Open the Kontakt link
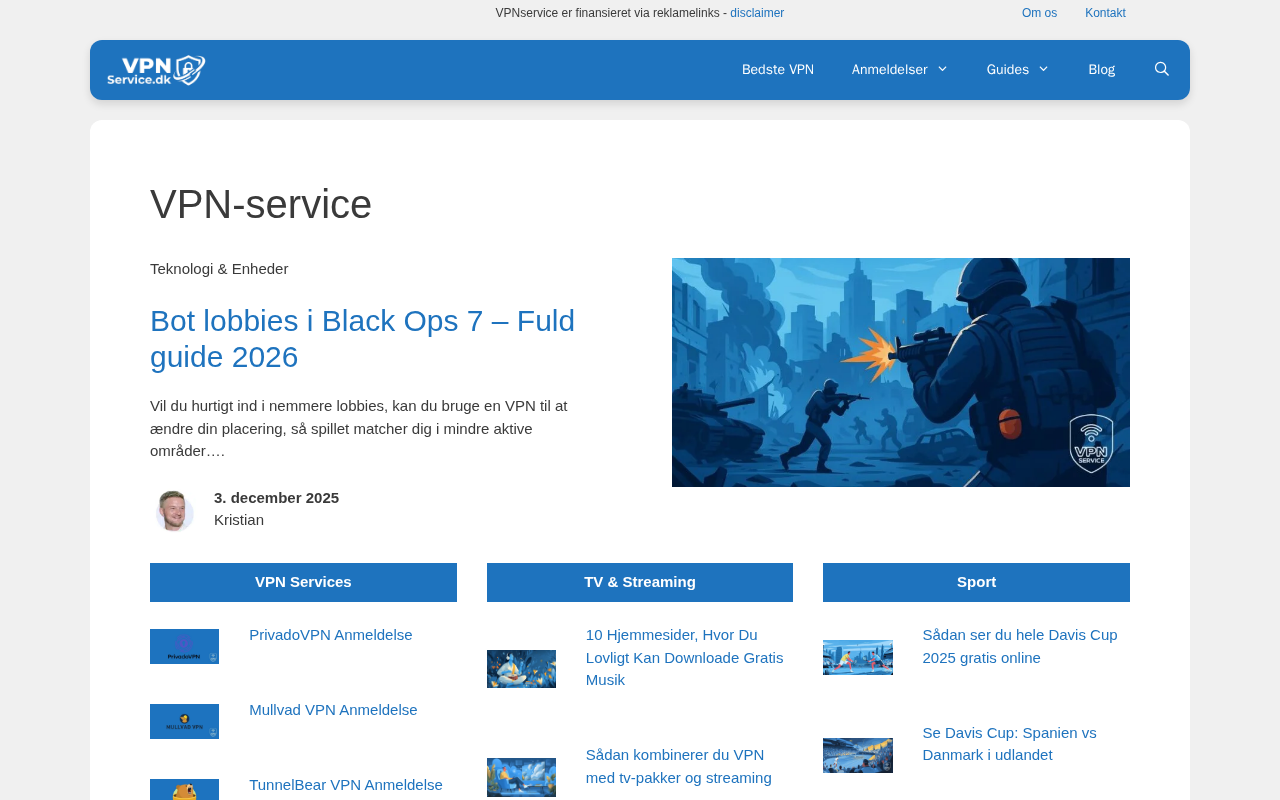The width and height of the screenshot is (1280, 800). [1105, 13]
